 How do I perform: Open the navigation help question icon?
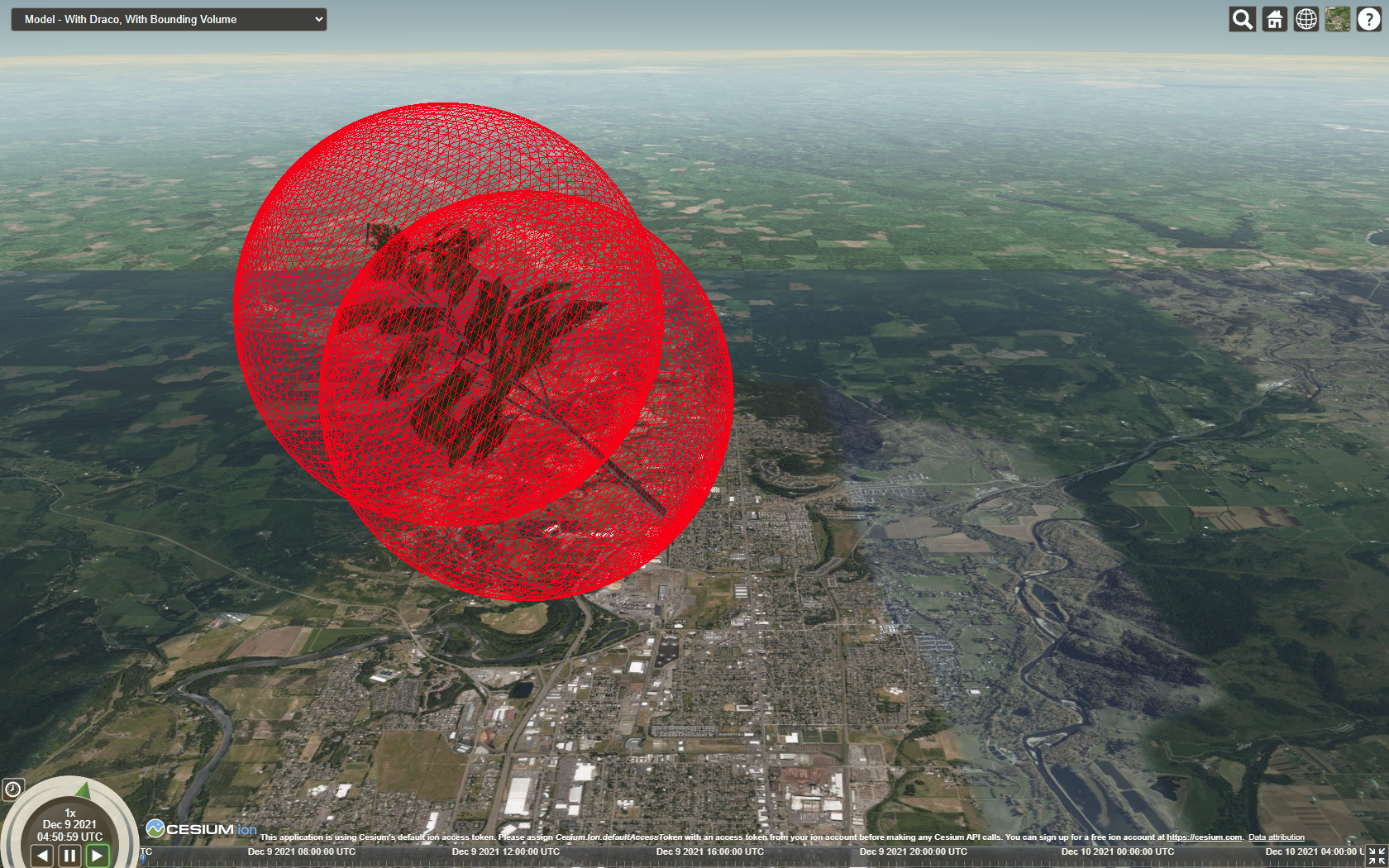[x=1368, y=19]
